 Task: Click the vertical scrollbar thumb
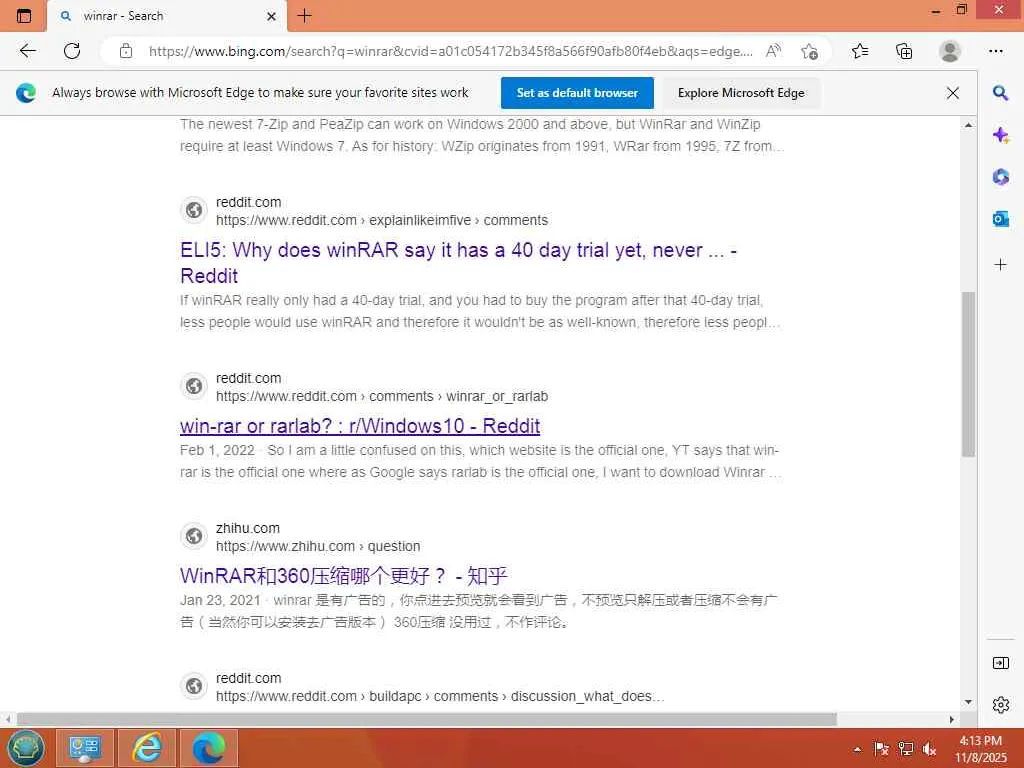[968, 374]
